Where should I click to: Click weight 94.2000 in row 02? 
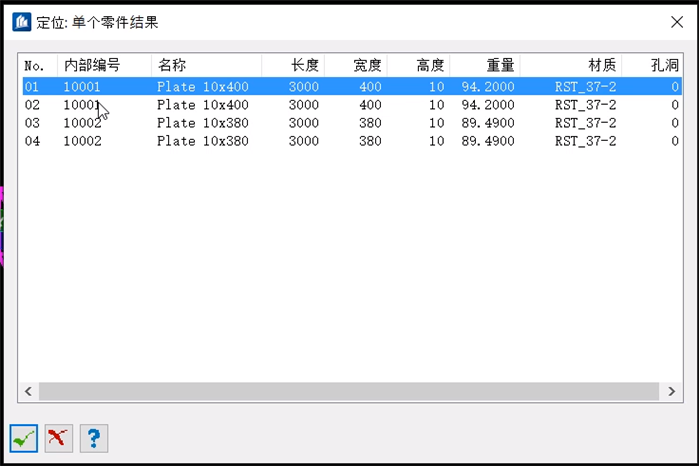(488, 105)
